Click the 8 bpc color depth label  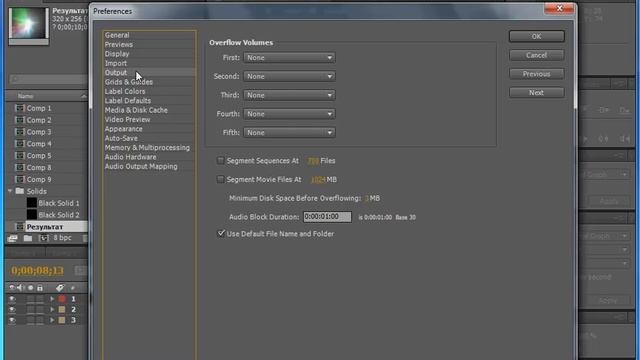[62, 238]
